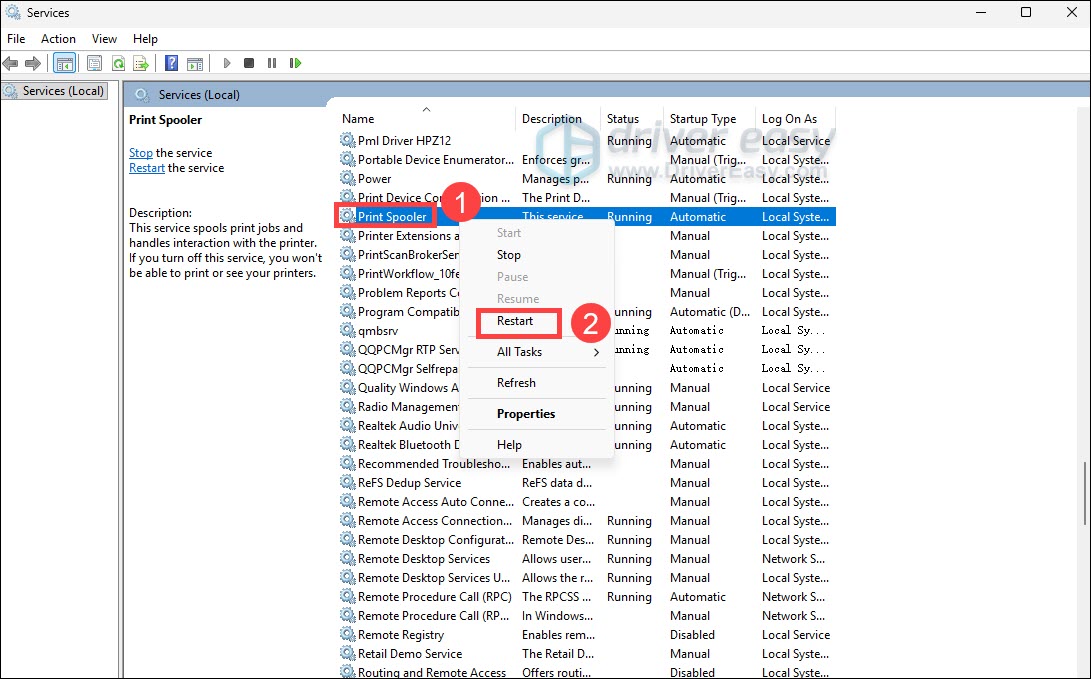Click the Stop the service link

coord(141,153)
